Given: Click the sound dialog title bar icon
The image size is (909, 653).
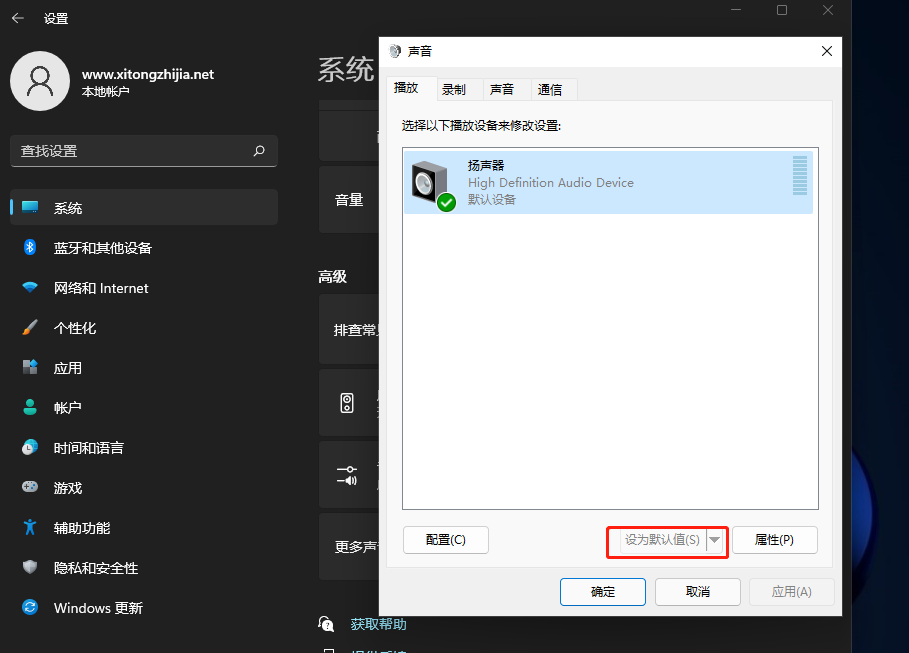Looking at the screenshot, I should click(x=395, y=51).
